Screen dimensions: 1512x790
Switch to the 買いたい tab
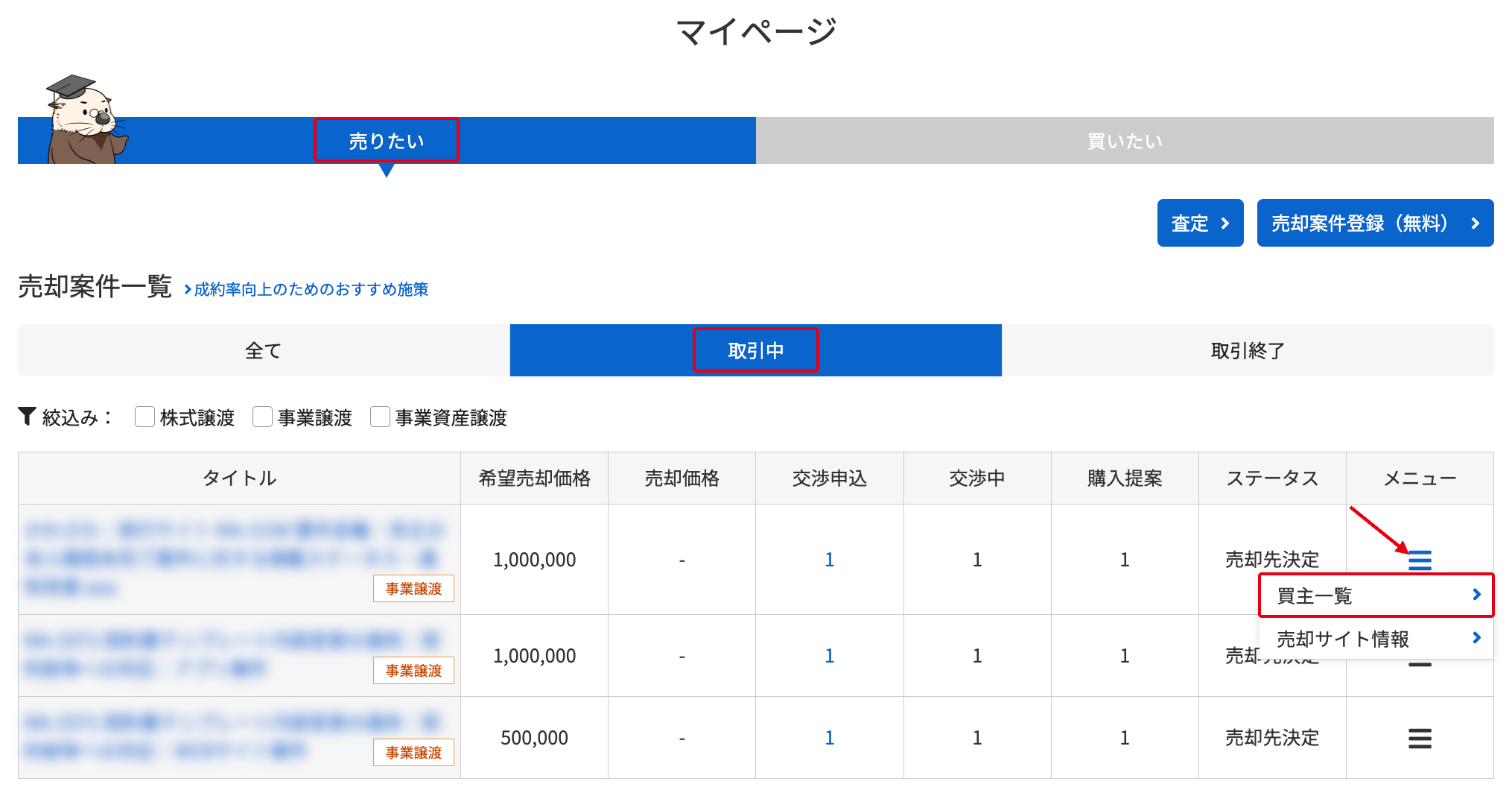tap(1125, 141)
